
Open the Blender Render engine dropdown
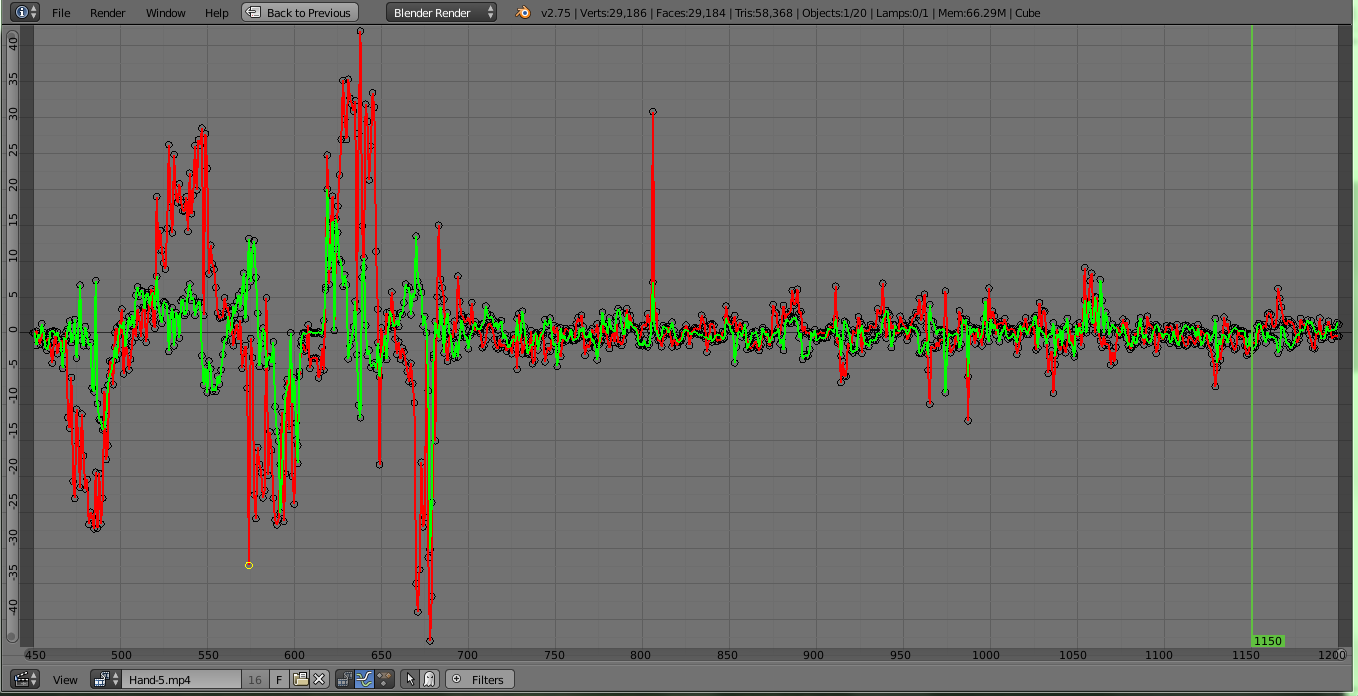[441, 13]
